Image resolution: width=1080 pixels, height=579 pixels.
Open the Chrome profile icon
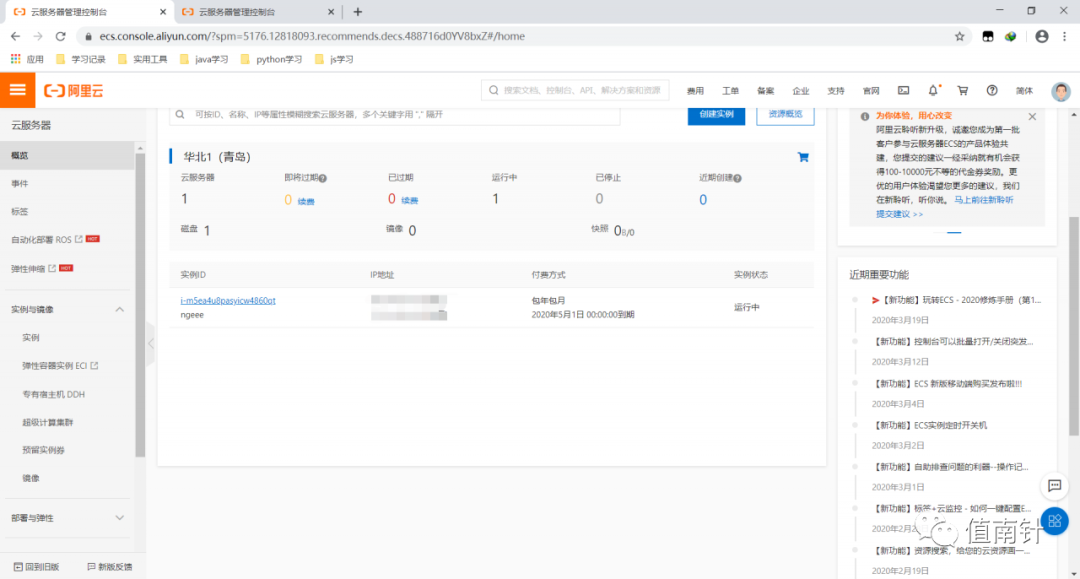[1041, 36]
